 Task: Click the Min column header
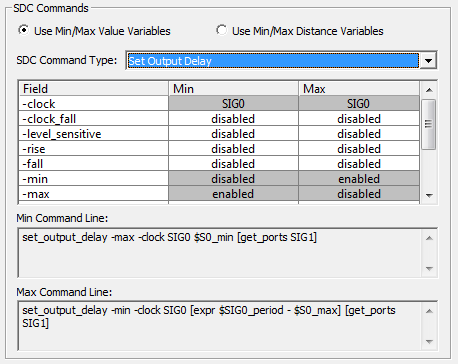[233, 89]
